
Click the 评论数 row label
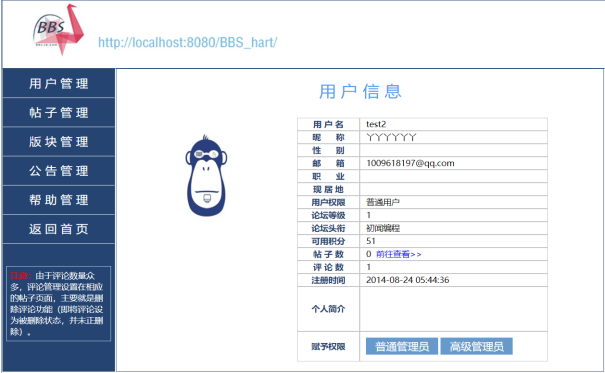click(328, 267)
